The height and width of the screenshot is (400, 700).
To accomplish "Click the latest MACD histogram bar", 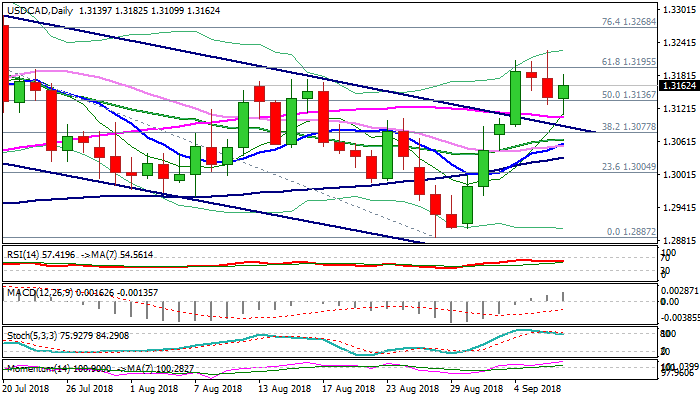I will 564,296.
